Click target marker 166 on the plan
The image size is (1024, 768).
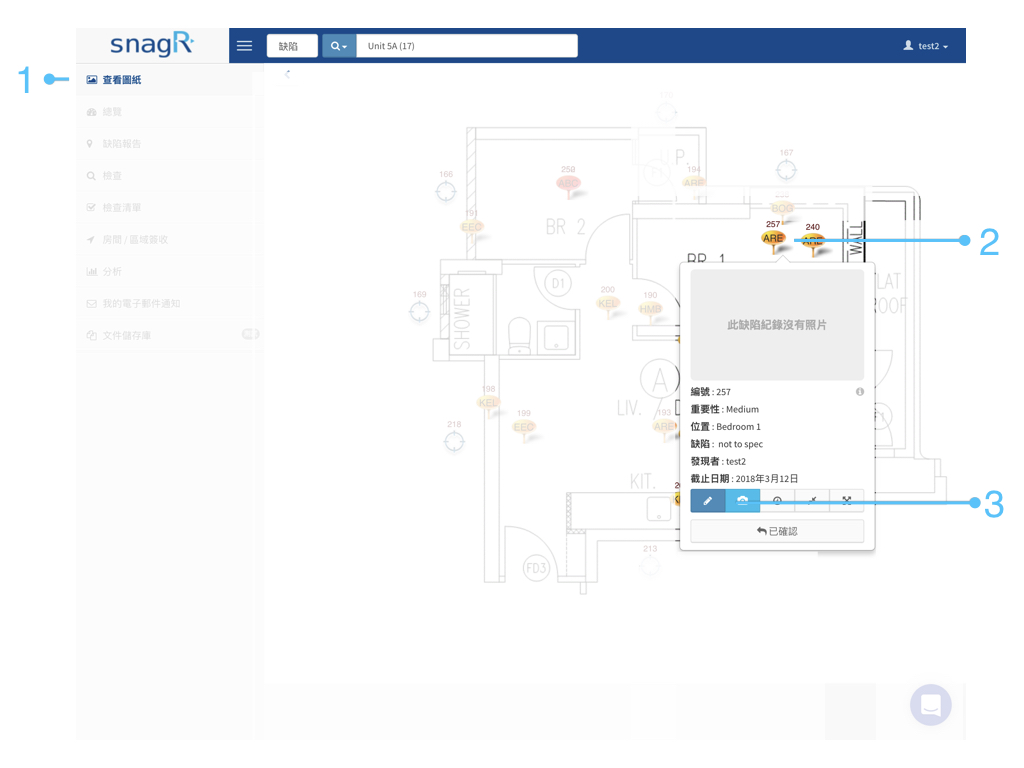446,191
